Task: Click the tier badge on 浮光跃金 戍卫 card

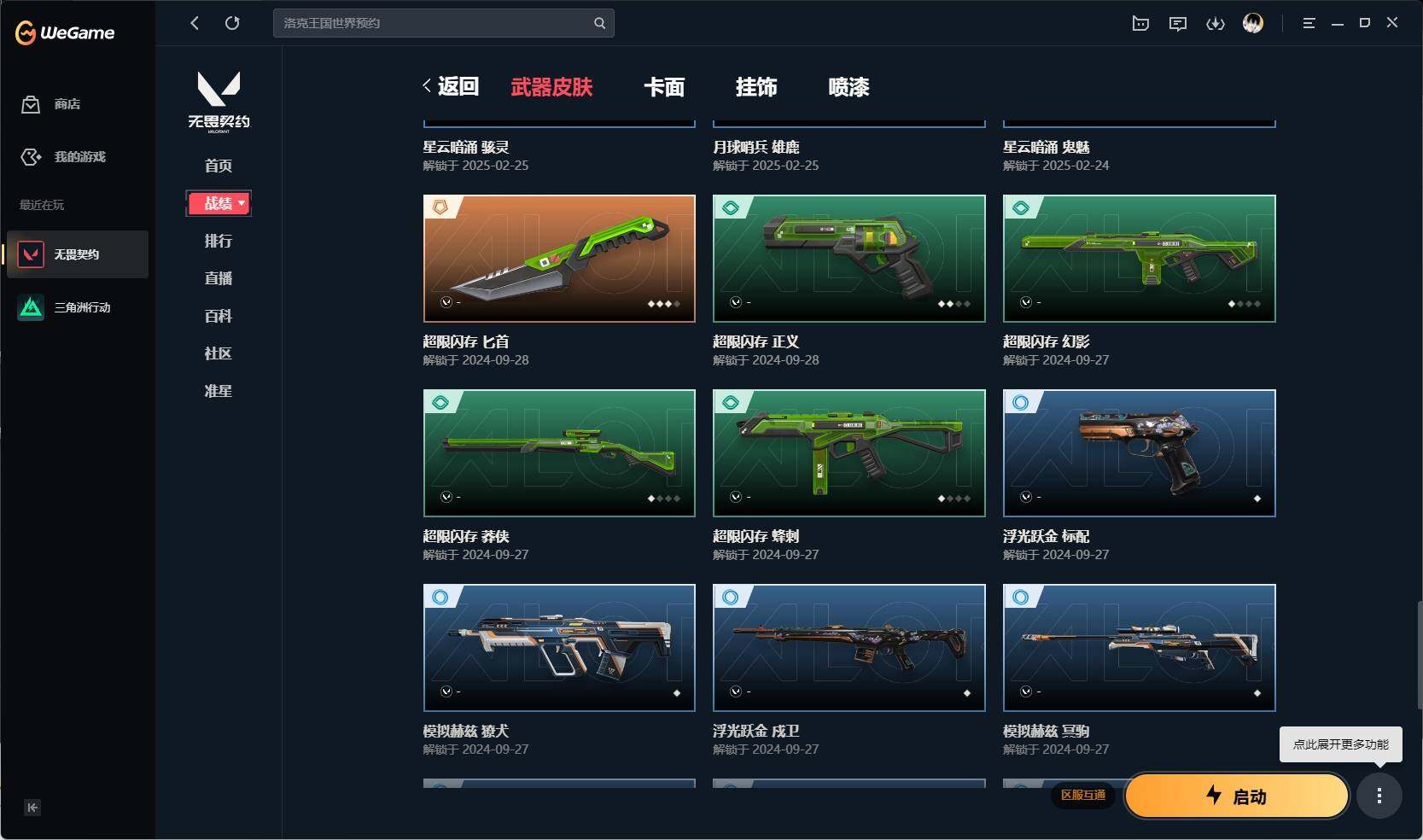Action: (731, 597)
